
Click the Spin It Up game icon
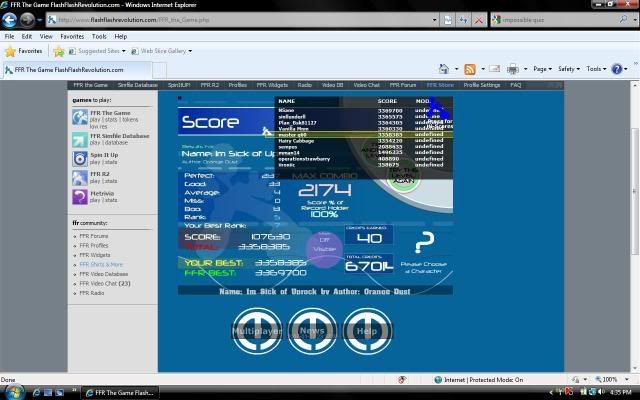coord(79,158)
